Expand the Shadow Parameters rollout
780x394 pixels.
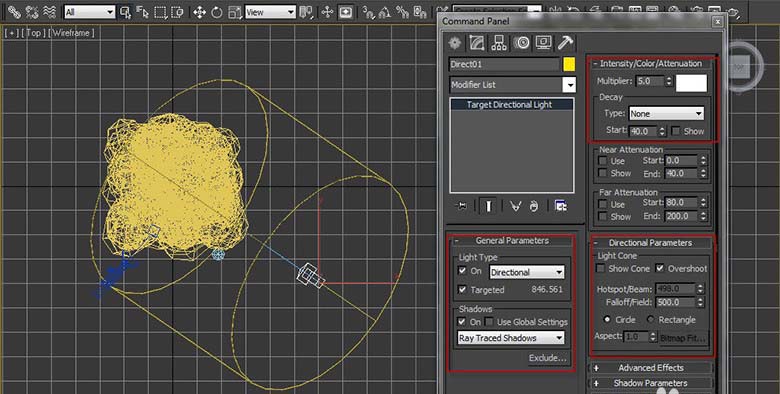[651, 383]
